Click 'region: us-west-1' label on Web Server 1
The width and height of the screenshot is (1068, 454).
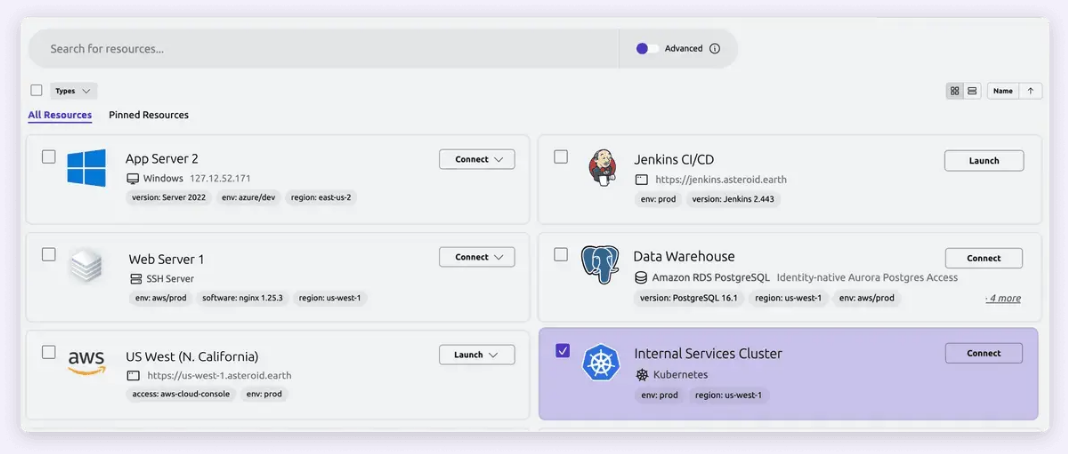pos(330,298)
